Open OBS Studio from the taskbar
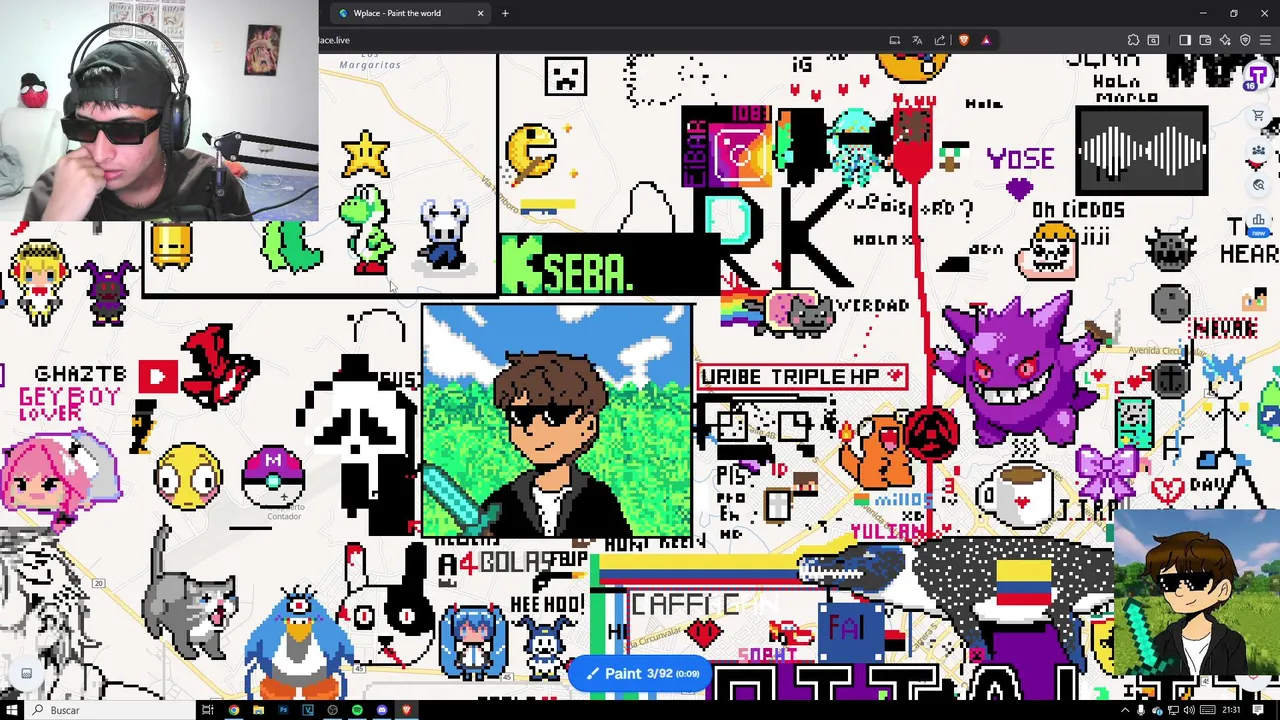The width and height of the screenshot is (1280, 720). (x=332, y=710)
